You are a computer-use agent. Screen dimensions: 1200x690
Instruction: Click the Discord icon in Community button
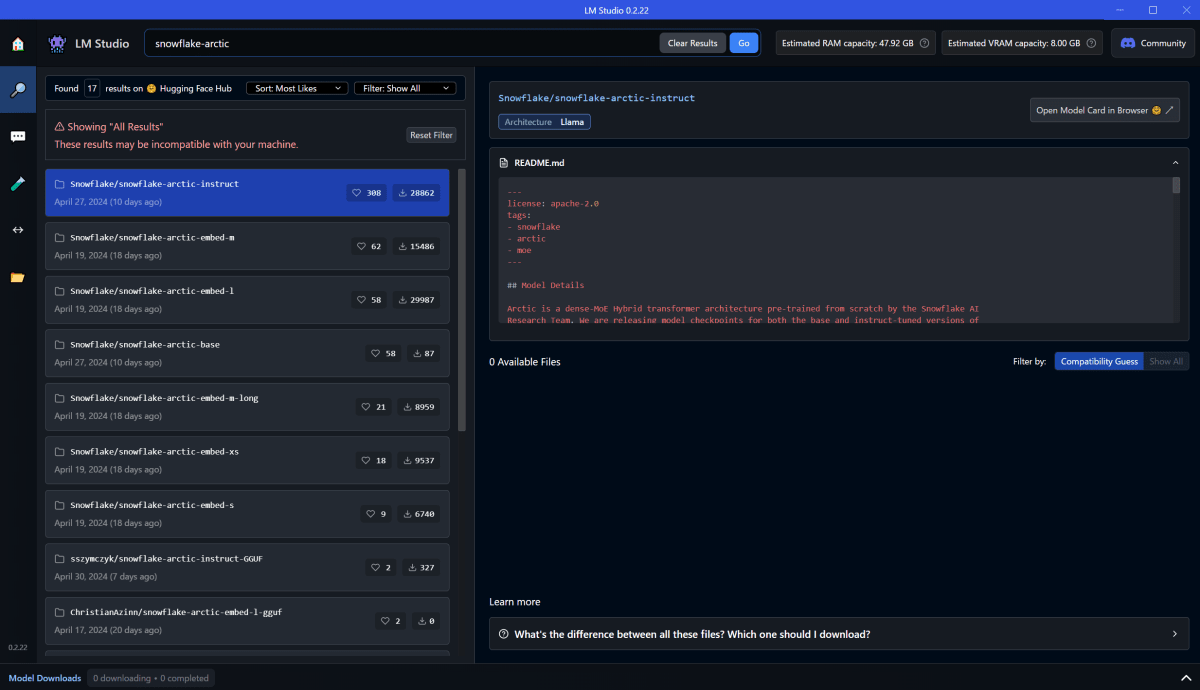[x=1128, y=43]
